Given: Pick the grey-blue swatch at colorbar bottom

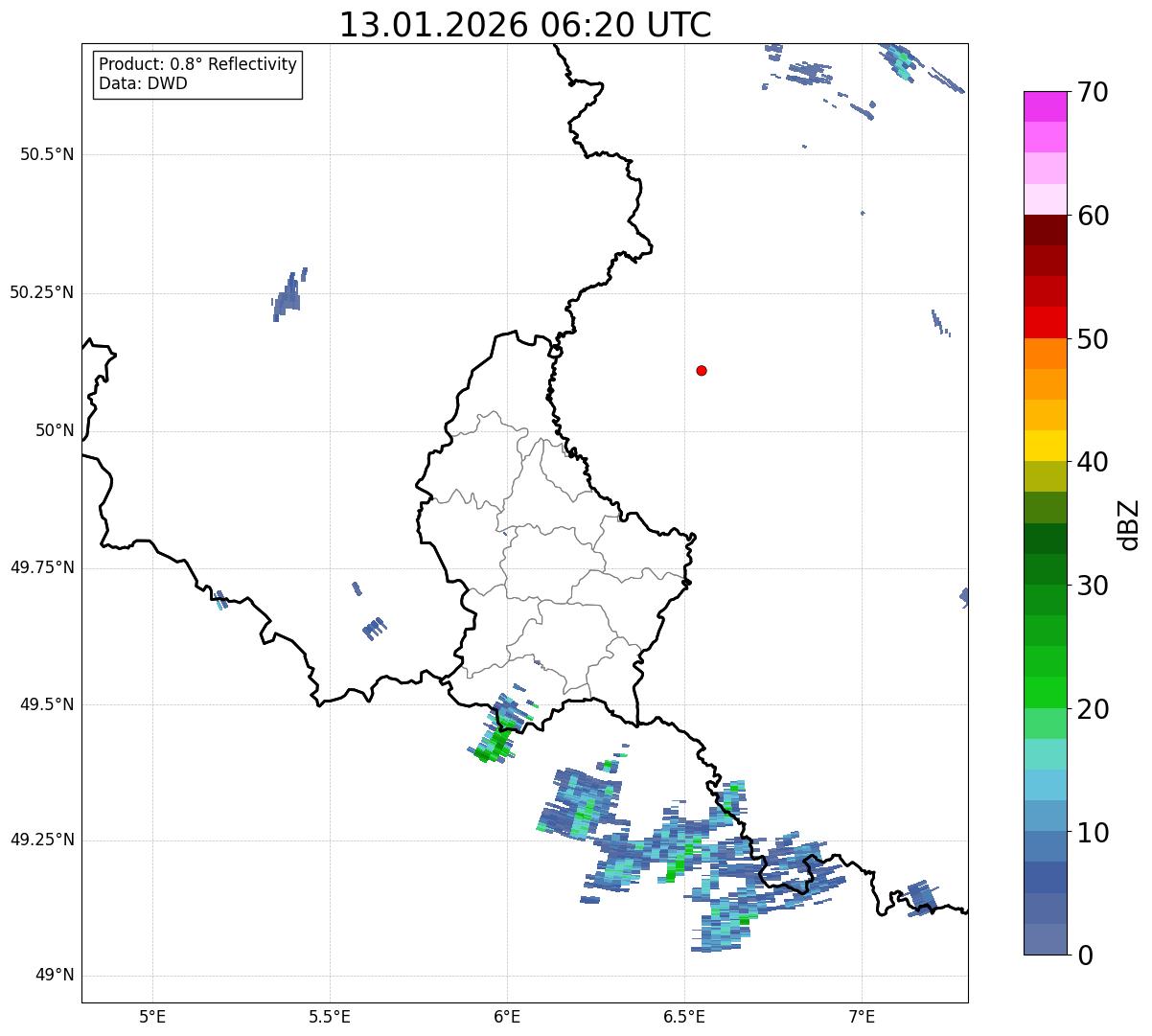Looking at the screenshot, I should (1045, 939).
